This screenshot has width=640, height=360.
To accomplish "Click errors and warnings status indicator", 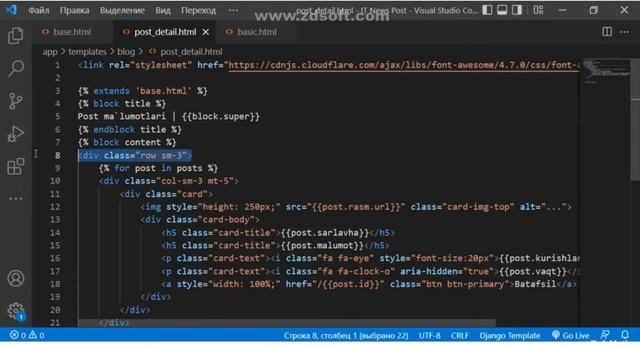I will coord(27,336).
